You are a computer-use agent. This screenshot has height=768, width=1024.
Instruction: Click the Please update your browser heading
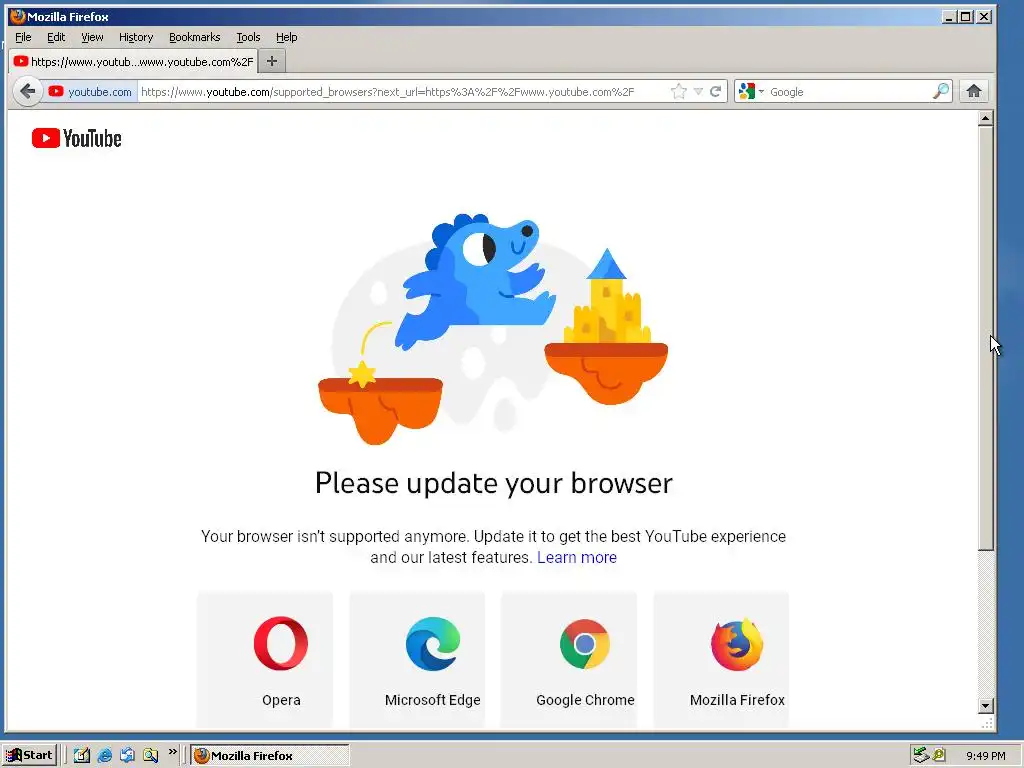(x=494, y=484)
